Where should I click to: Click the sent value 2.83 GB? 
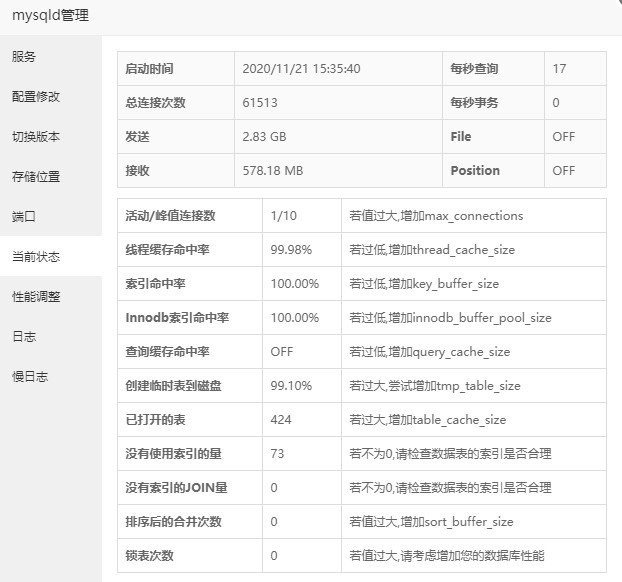click(264, 137)
